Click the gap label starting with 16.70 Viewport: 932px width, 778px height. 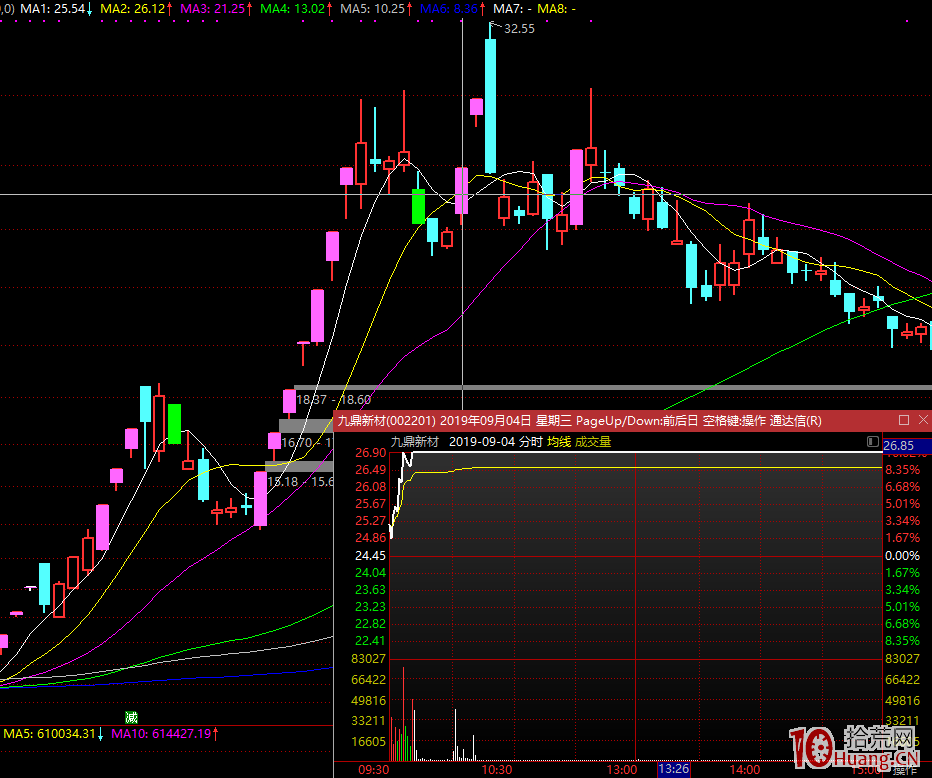(x=307, y=442)
